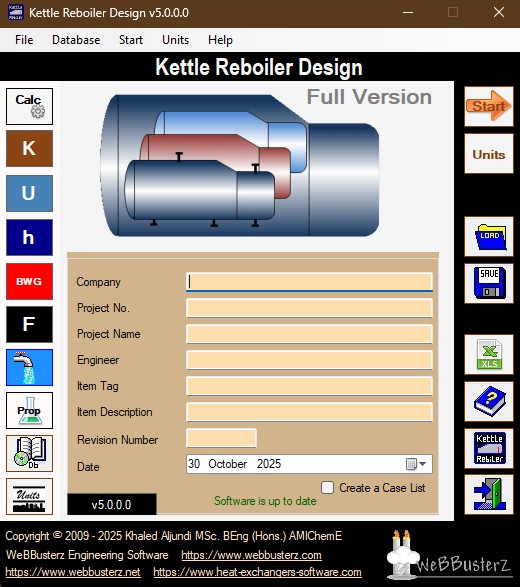Viewport: 520px width, 587px height.
Task: Open the webbusterz.com link
Action: (251, 555)
